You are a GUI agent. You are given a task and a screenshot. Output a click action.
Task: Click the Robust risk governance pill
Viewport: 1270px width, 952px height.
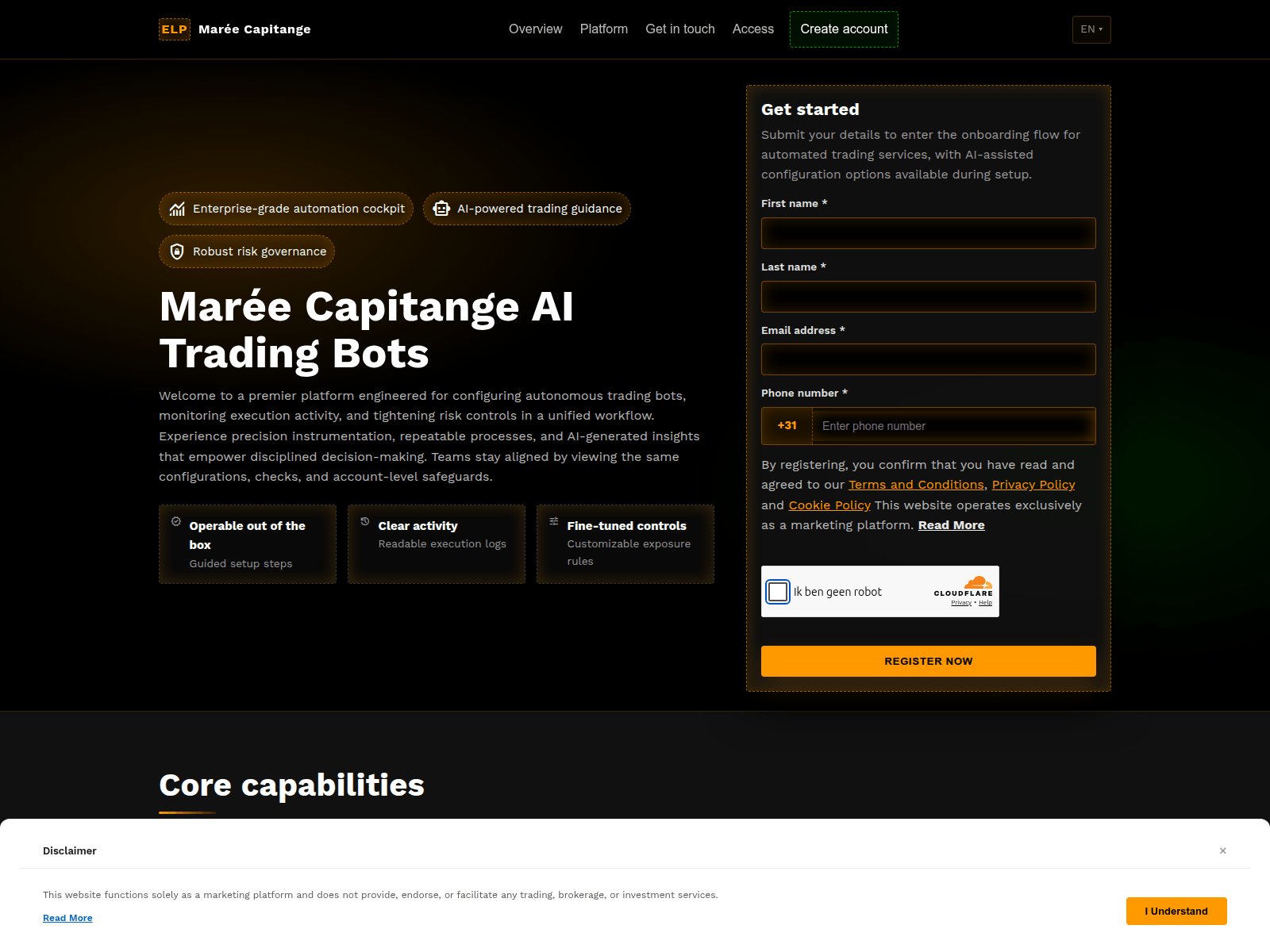(x=247, y=251)
